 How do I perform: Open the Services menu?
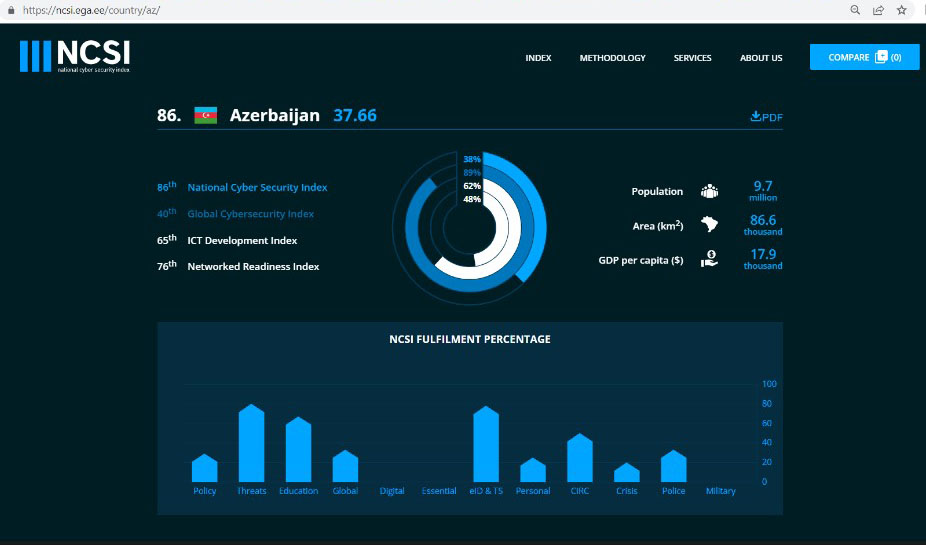tap(692, 58)
